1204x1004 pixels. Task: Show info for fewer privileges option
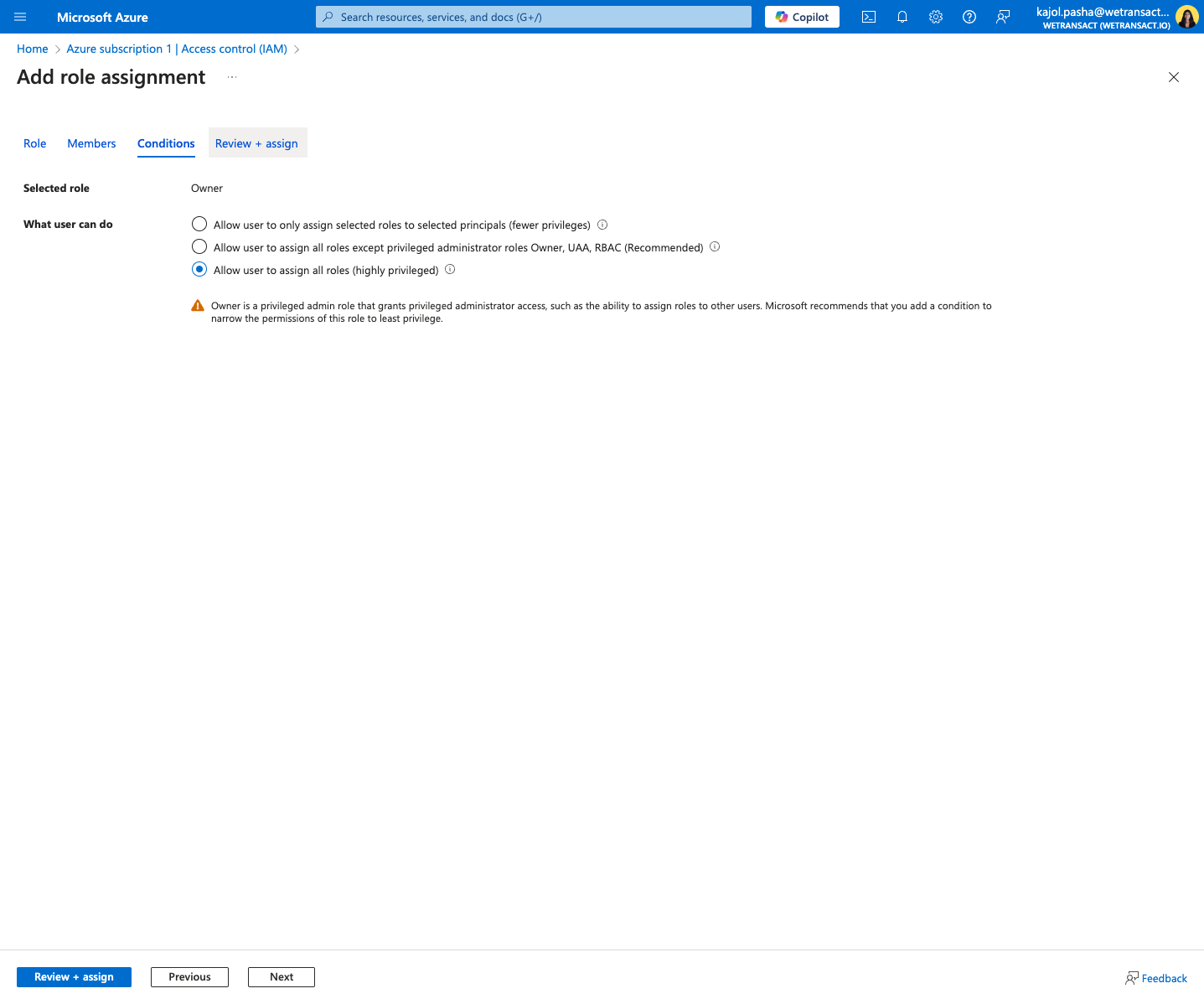pos(602,225)
